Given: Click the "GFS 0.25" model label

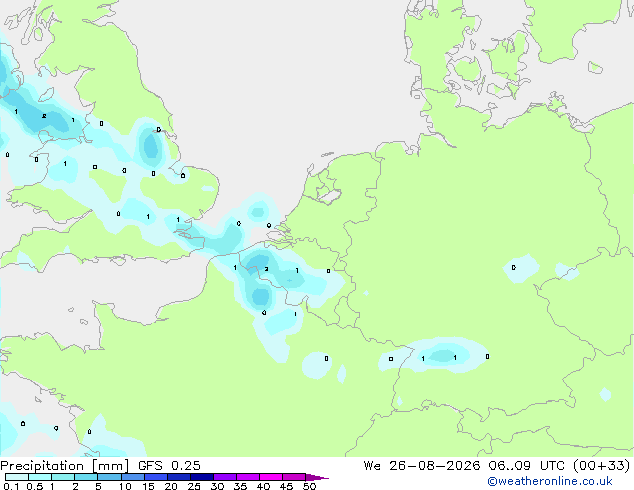Looking at the screenshot, I should [x=169, y=466].
